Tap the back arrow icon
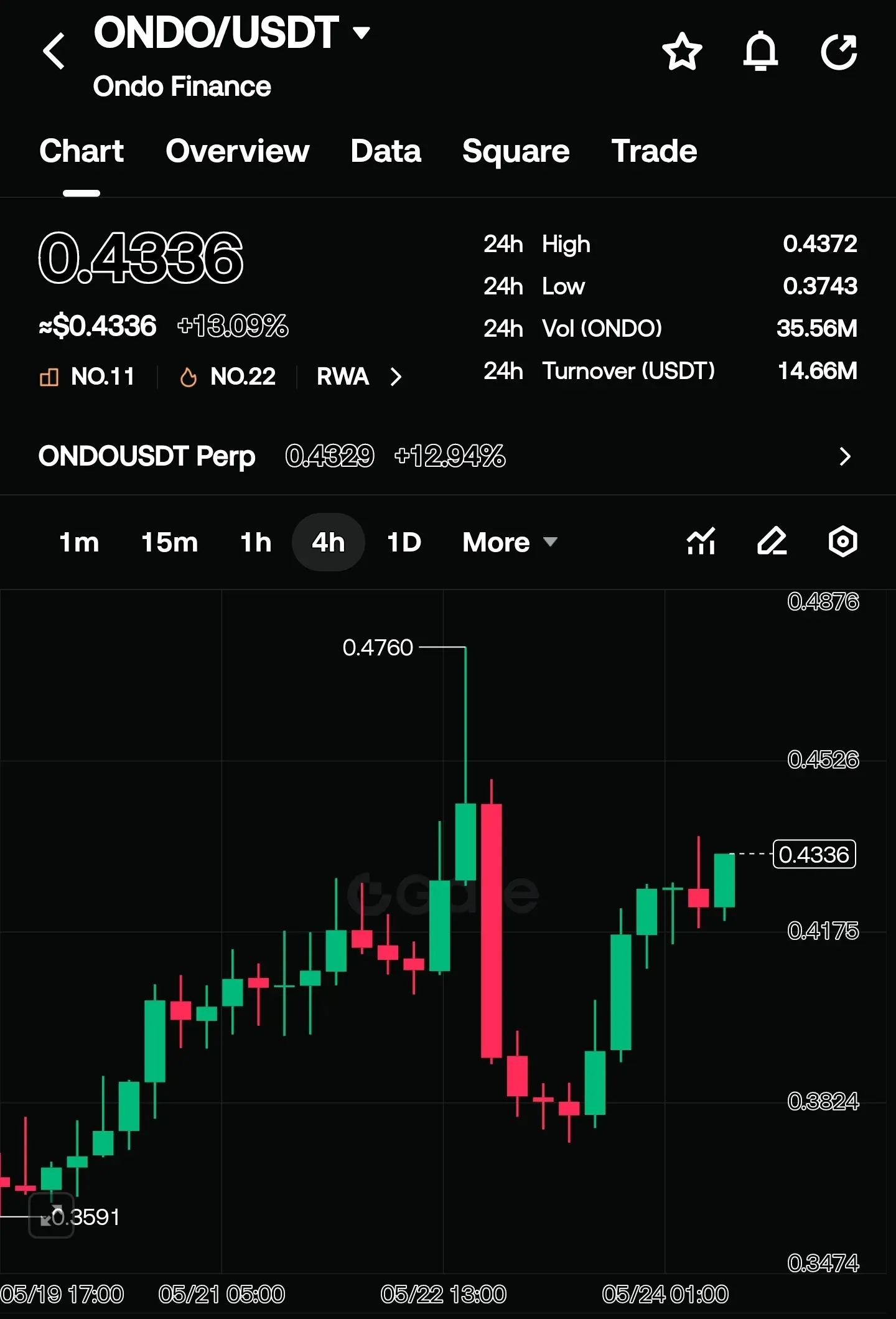Image resolution: width=896 pixels, height=1319 pixels. click(x=54, y=50)
